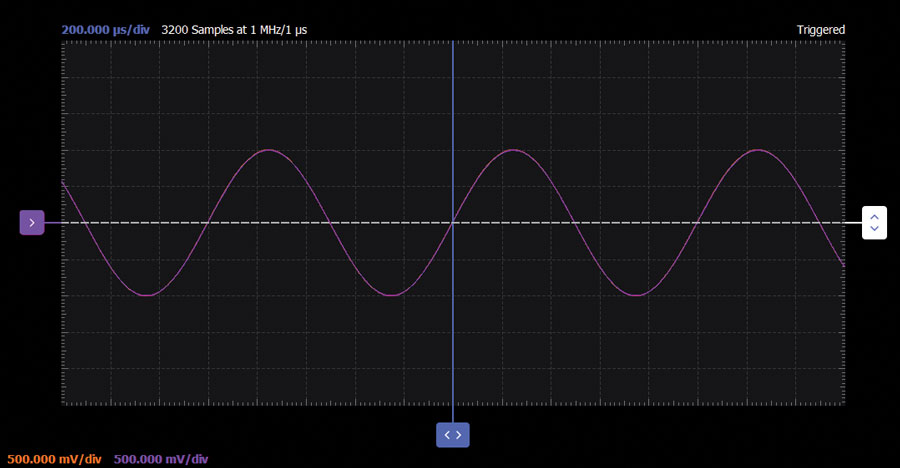
Task: Click the rightmost trough of the sine waveform
Action: (636, 295)
